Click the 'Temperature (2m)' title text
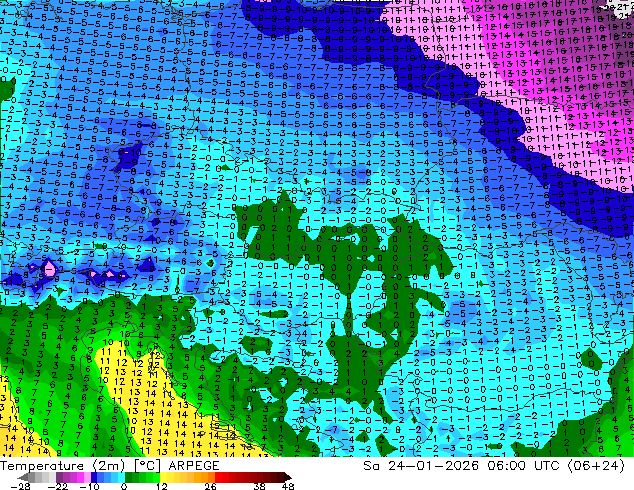 [x=63, y=466]
